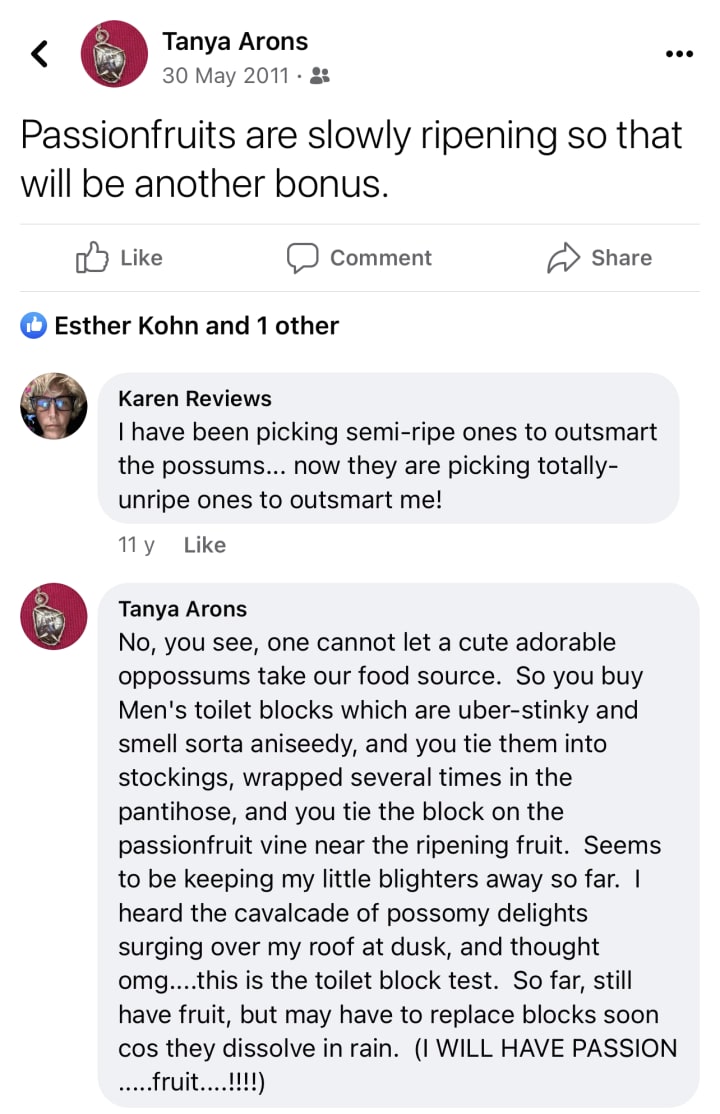Tap the speech bubble Comment icon

[302, 257]
